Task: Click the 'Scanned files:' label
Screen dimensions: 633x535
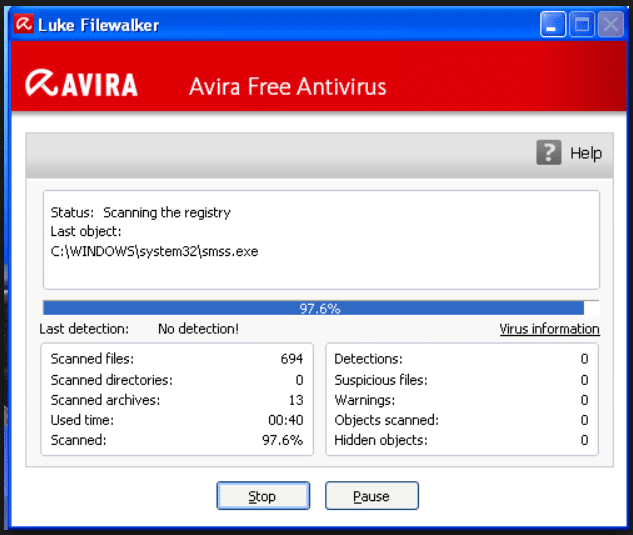Action: coord(92,359)
